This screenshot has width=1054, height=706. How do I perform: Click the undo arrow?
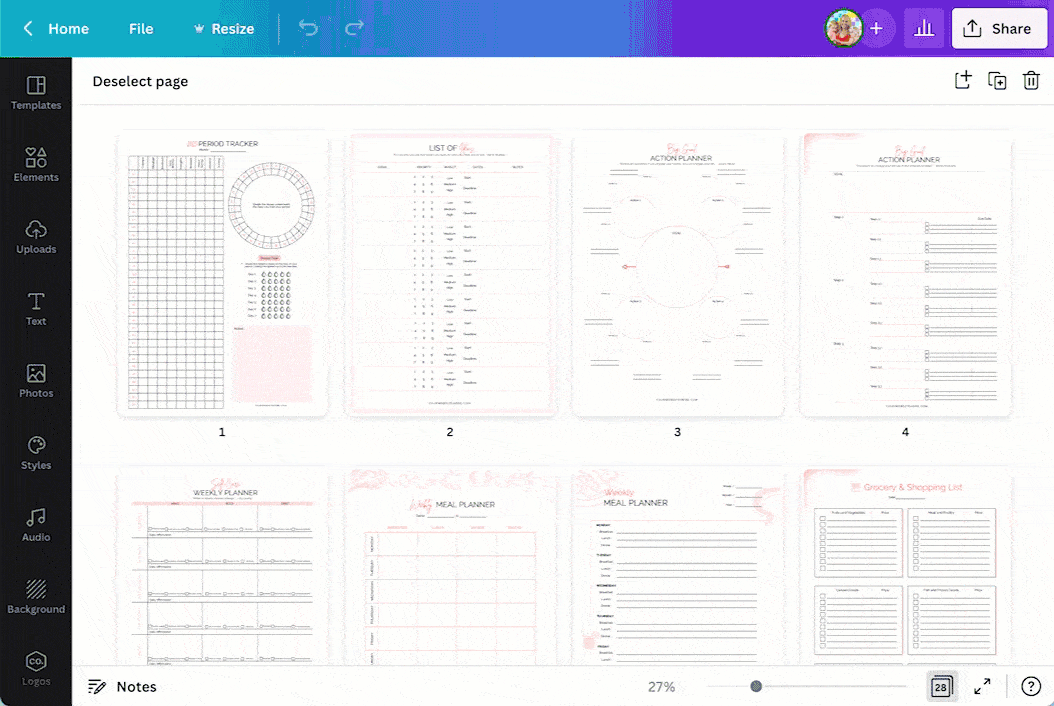(308, 28)
